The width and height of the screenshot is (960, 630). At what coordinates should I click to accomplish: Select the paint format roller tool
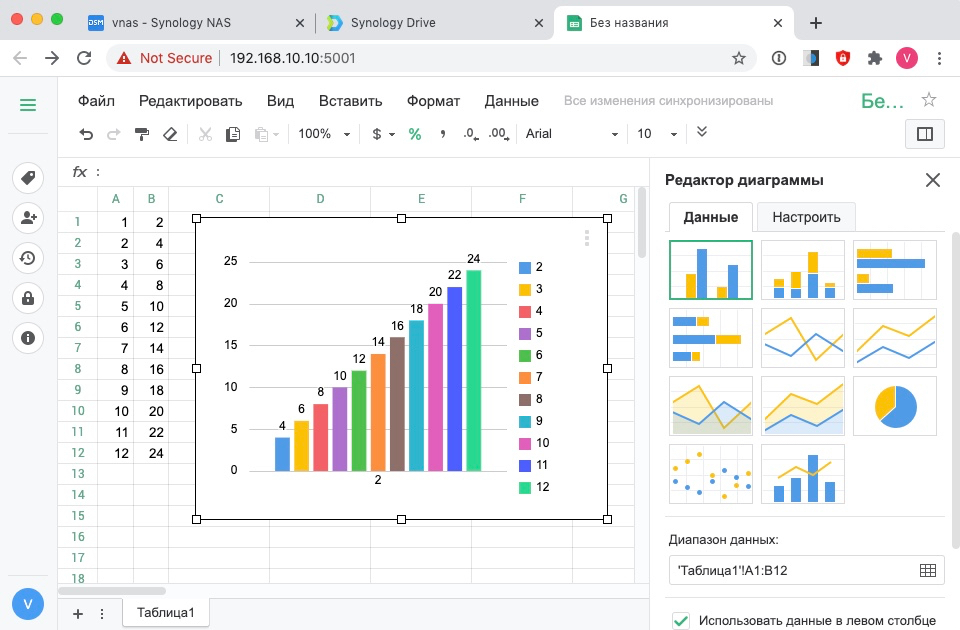pos(141,134)
